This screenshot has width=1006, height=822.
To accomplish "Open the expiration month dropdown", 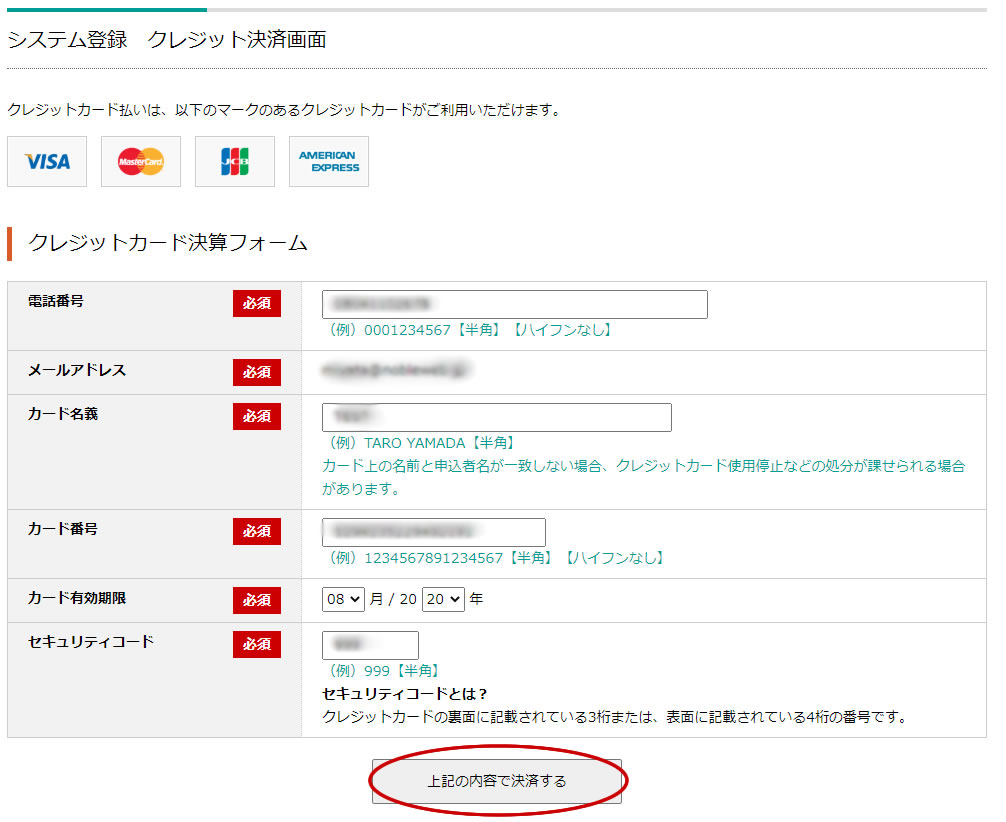I will coord(343,599).
